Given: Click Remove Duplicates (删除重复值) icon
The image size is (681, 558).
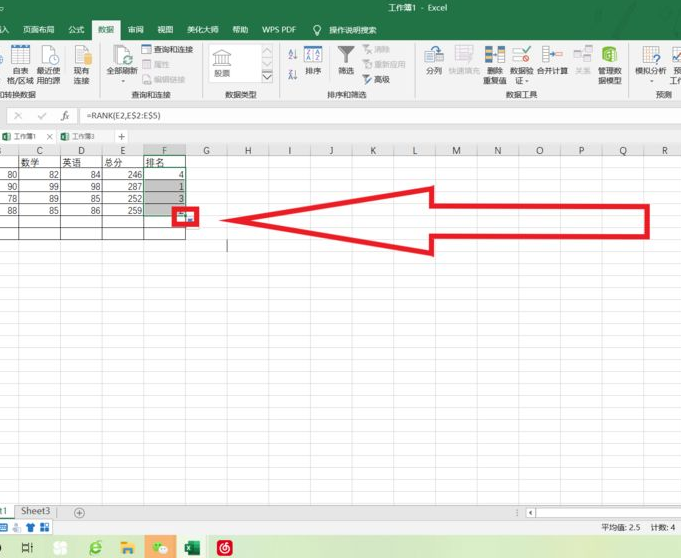Looking at the screenshot, I should 494,60.
